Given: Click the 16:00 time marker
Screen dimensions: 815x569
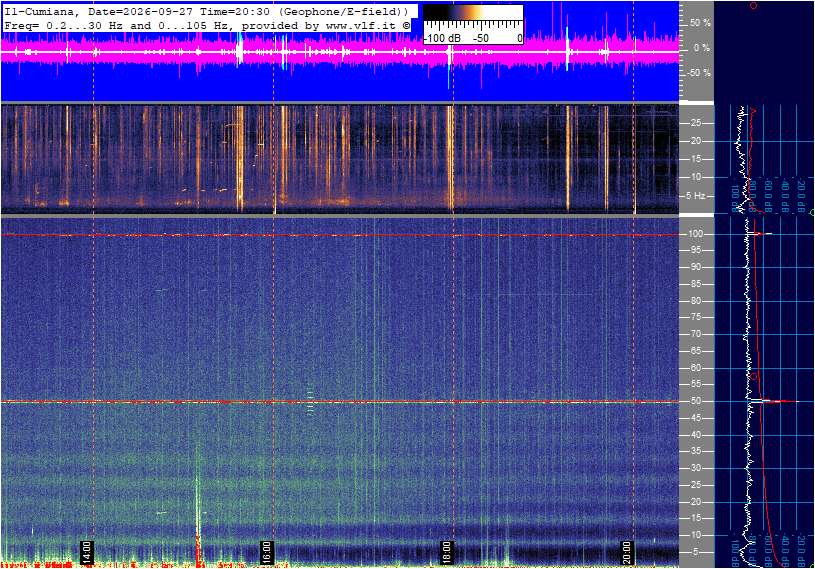Looking at the screenshot, I should pos(266,552).
